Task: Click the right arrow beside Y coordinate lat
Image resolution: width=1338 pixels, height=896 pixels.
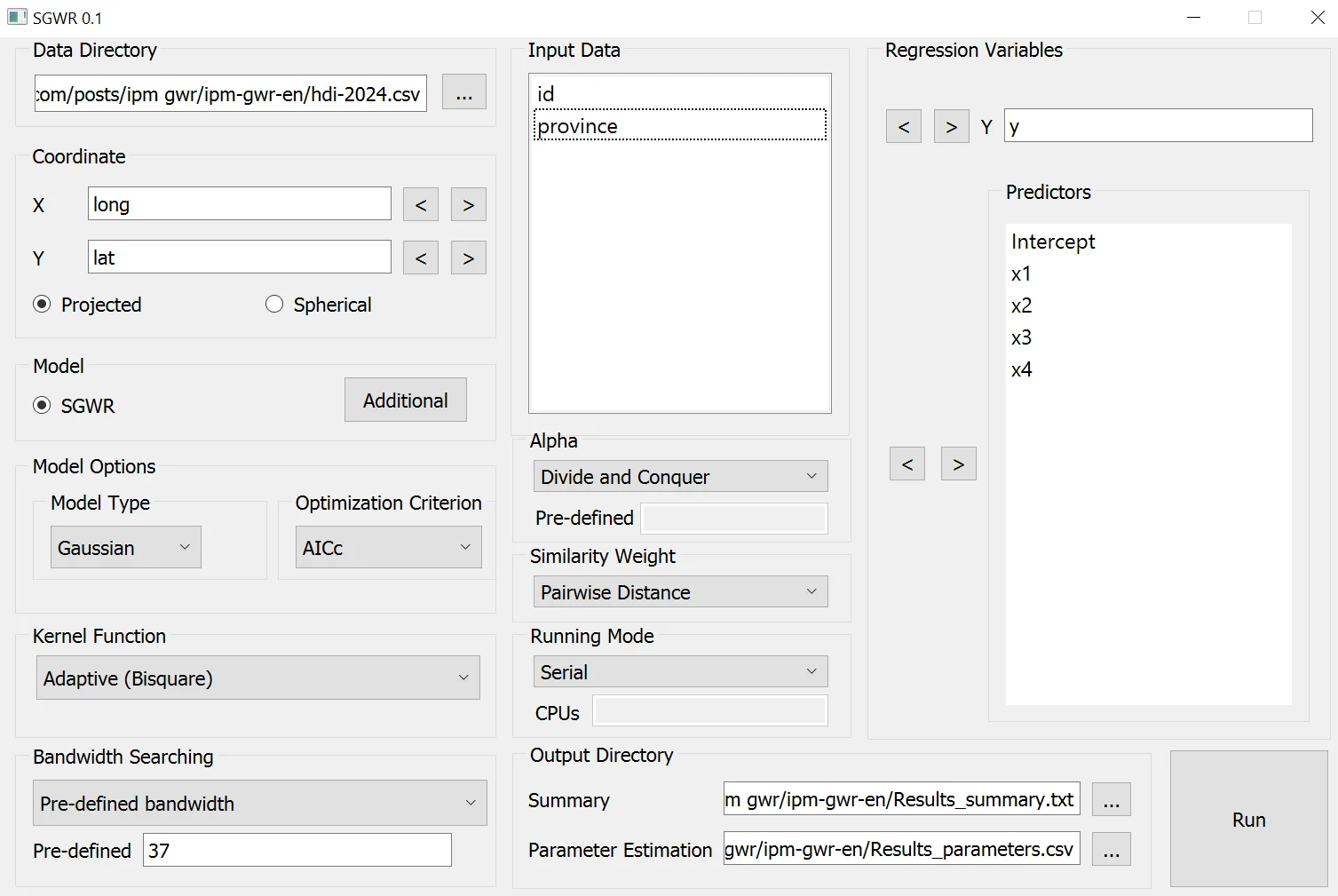Action: click(x=468, y=258)
